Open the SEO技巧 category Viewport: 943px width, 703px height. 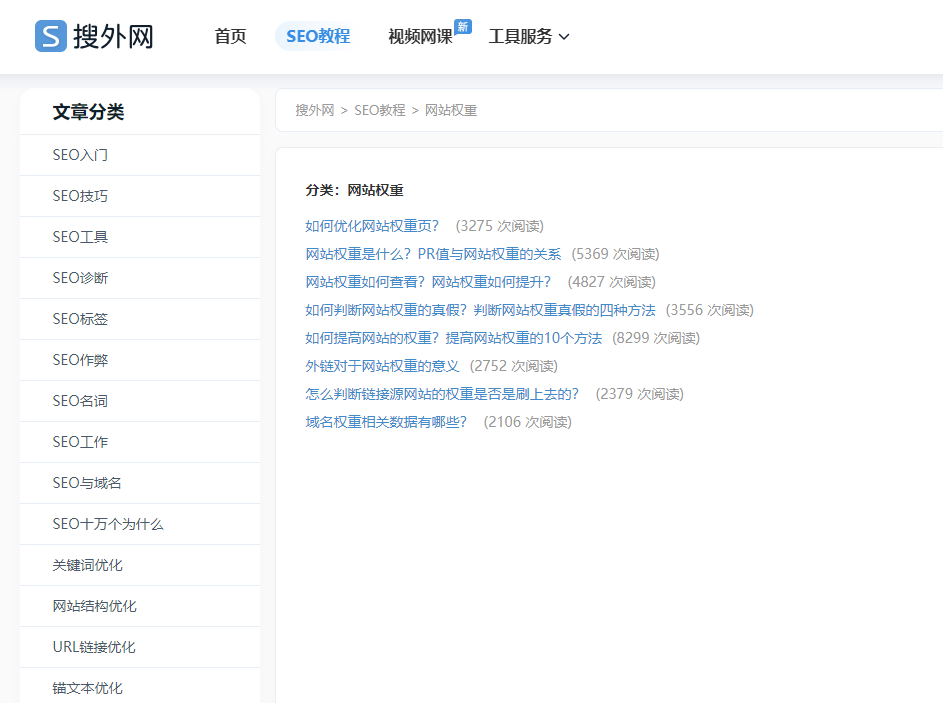140,196
